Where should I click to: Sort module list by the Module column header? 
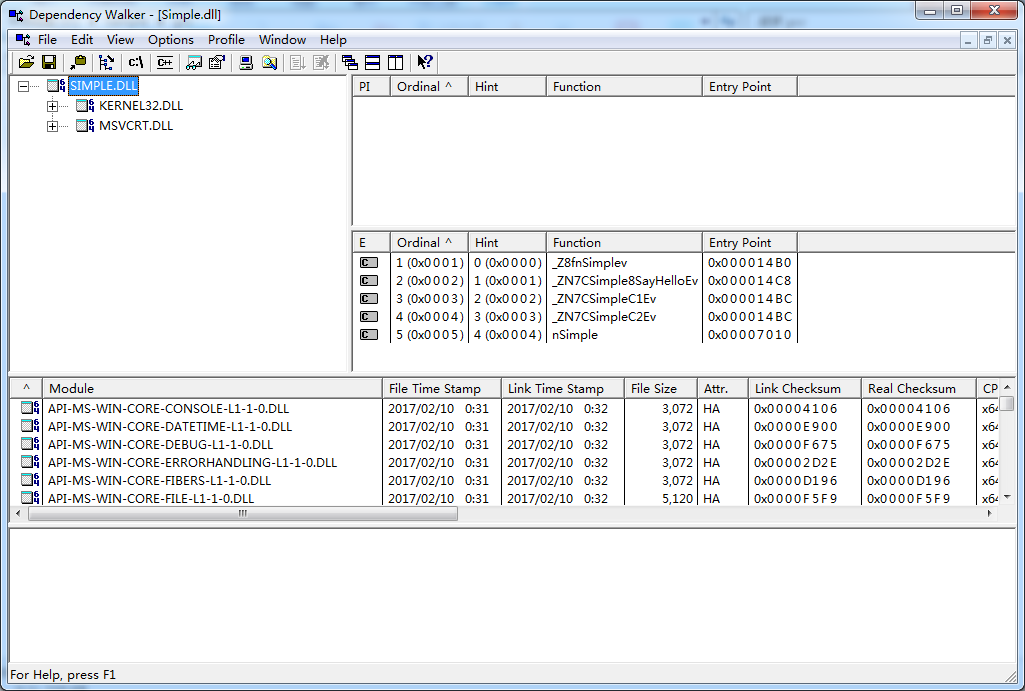coord(212,388)
